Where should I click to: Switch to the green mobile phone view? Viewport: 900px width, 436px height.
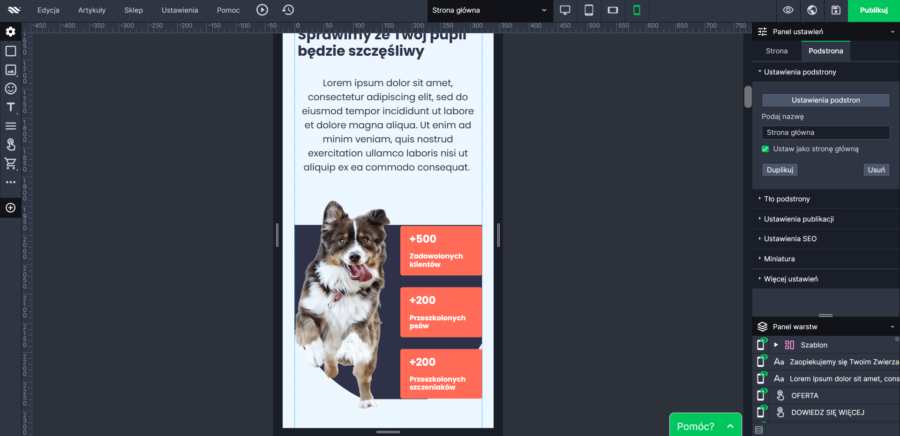[636, 10]
